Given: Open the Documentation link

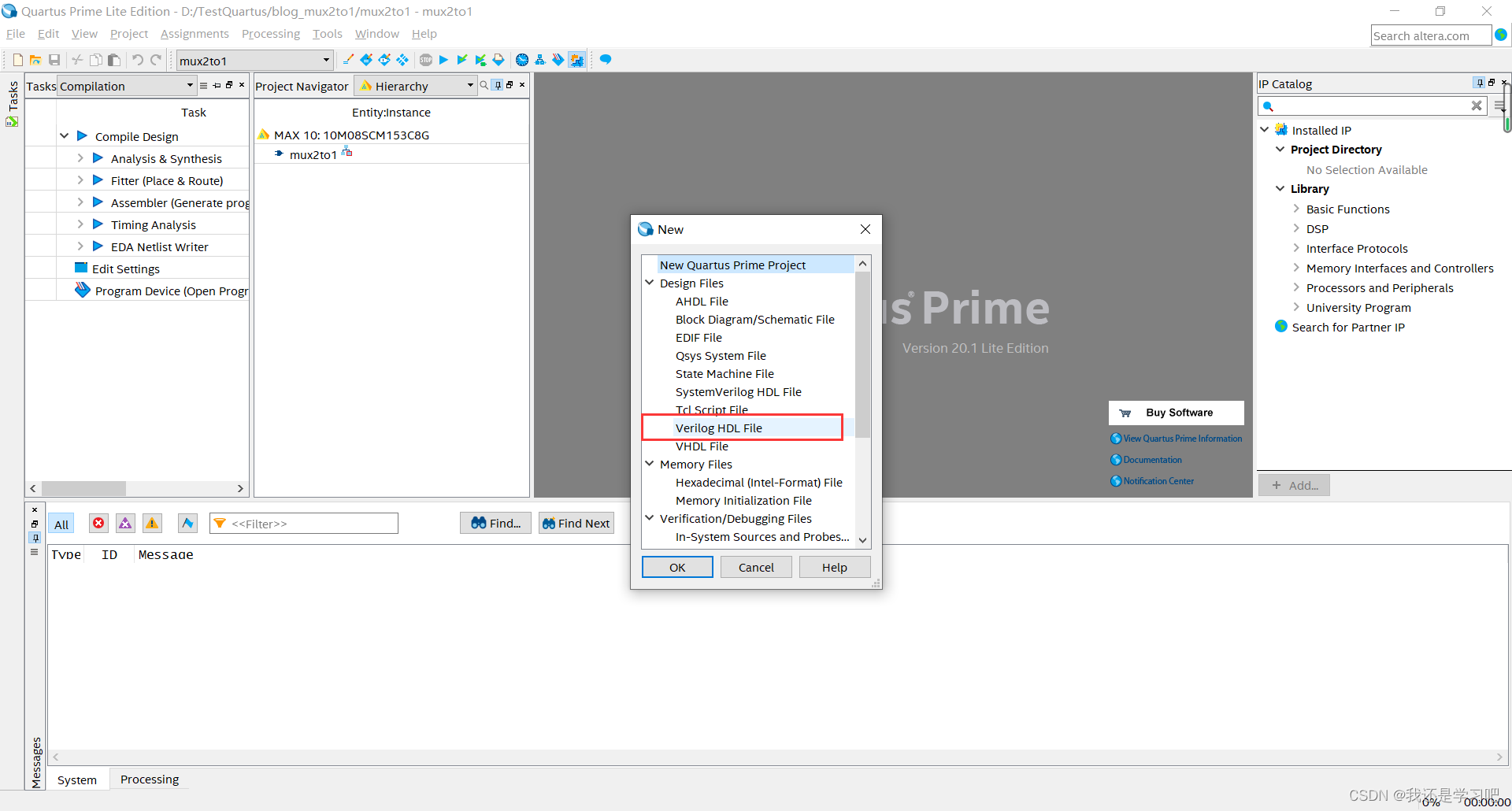Looking at the screenshot, I should 1152,460.
